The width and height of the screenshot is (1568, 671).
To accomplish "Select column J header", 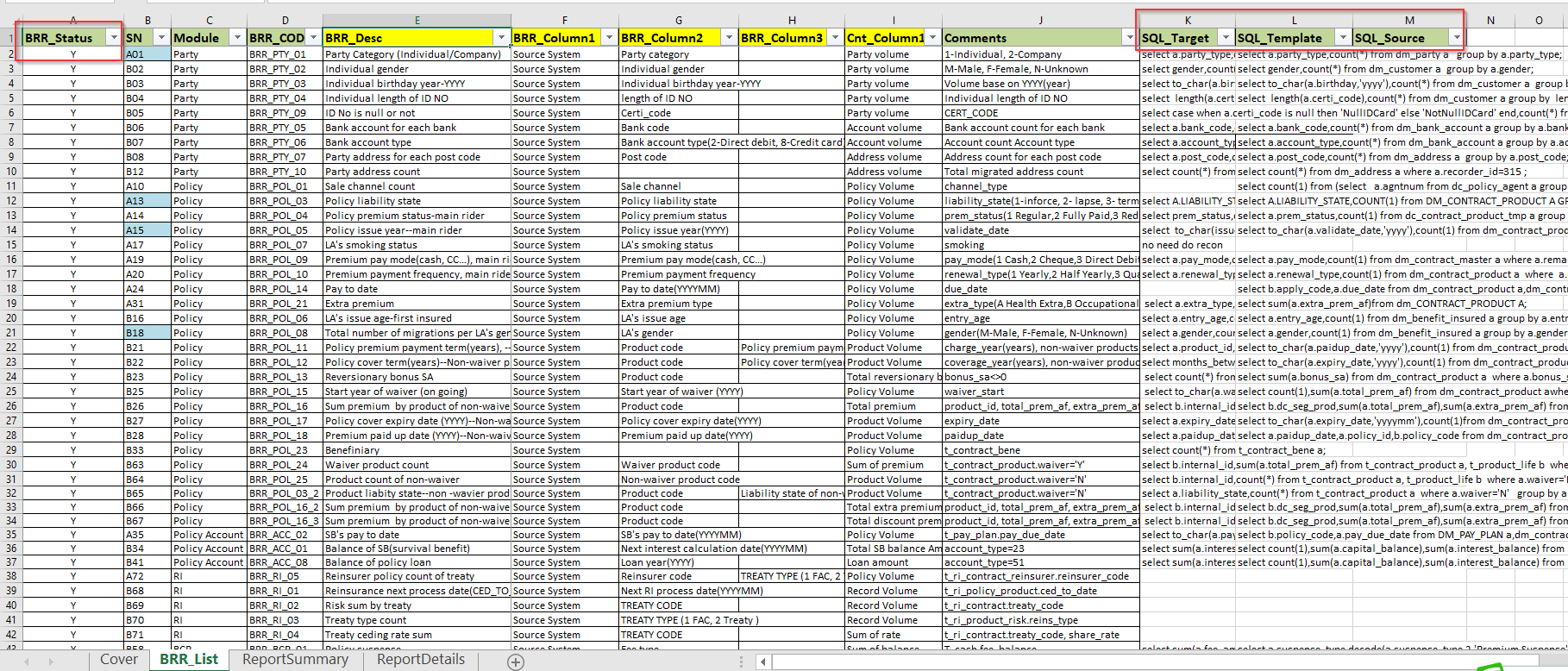I will click(x=1040, y=20).
